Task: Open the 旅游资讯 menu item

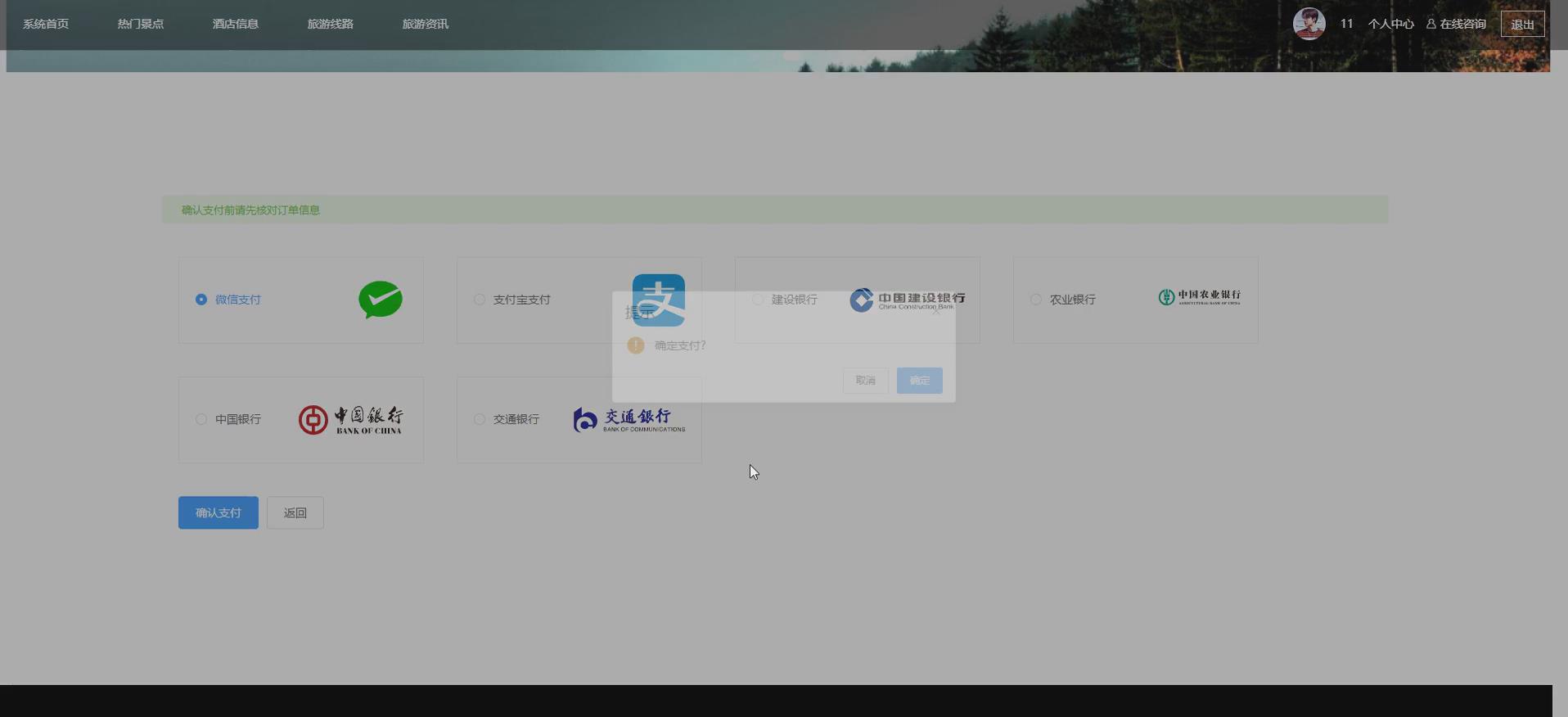Action: click(x=426, y=24)
